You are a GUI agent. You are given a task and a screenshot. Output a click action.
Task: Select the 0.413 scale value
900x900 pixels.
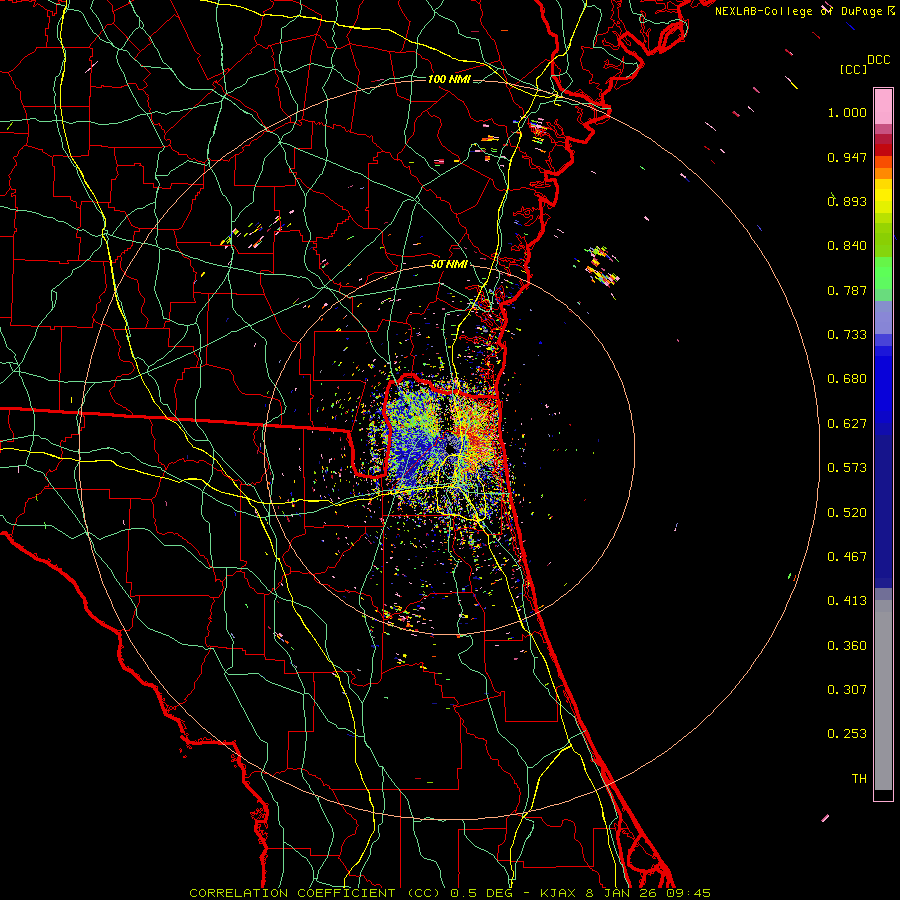[x=847, y=601]
